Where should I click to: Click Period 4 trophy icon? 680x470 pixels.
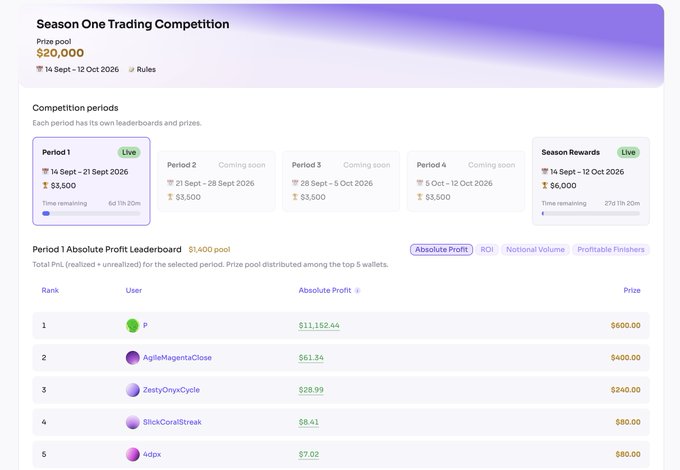pyautogui.click(x=420, y=197)
